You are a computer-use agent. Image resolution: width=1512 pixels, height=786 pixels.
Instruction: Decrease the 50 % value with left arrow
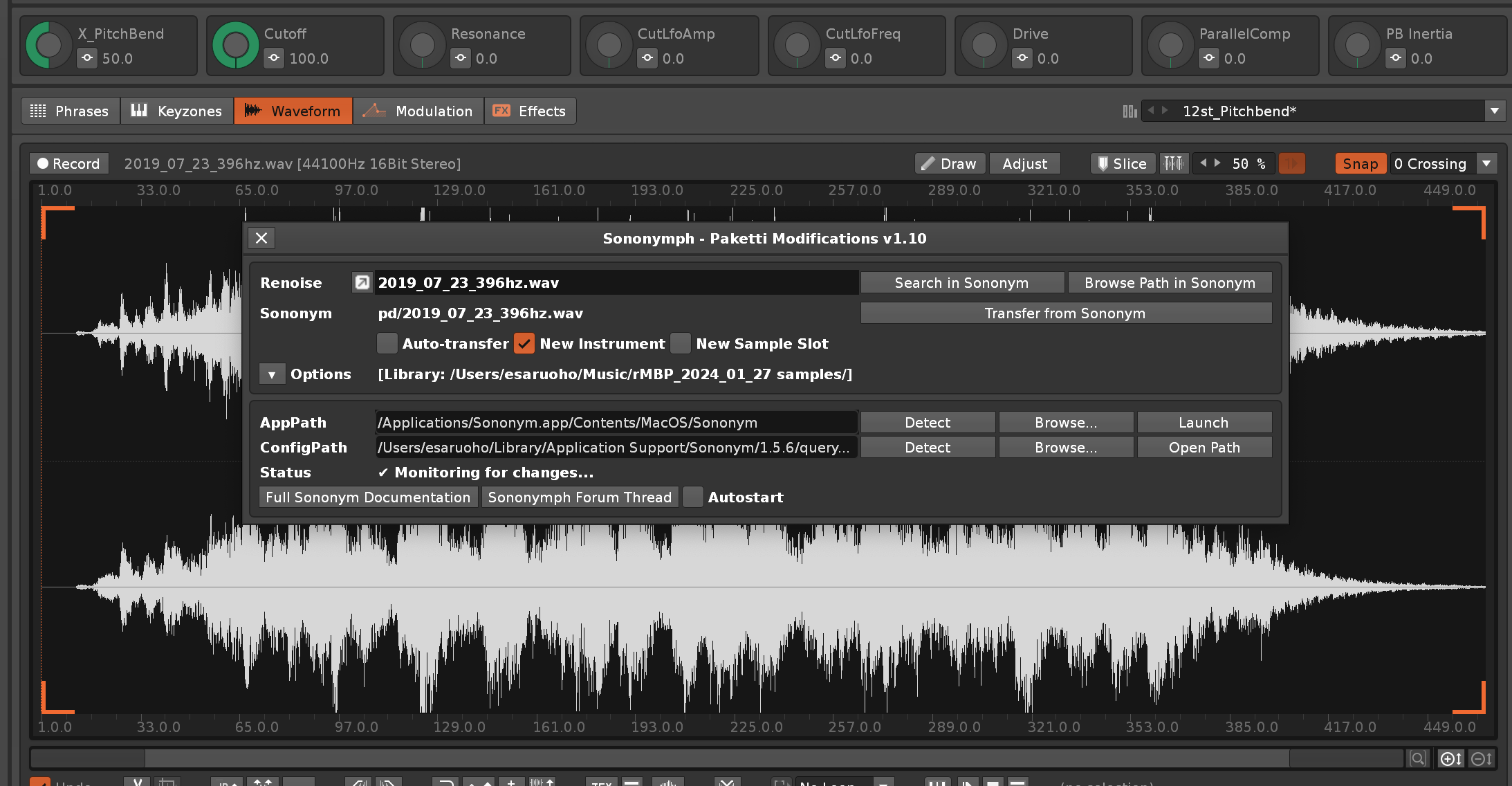[x=1204, y=163]
